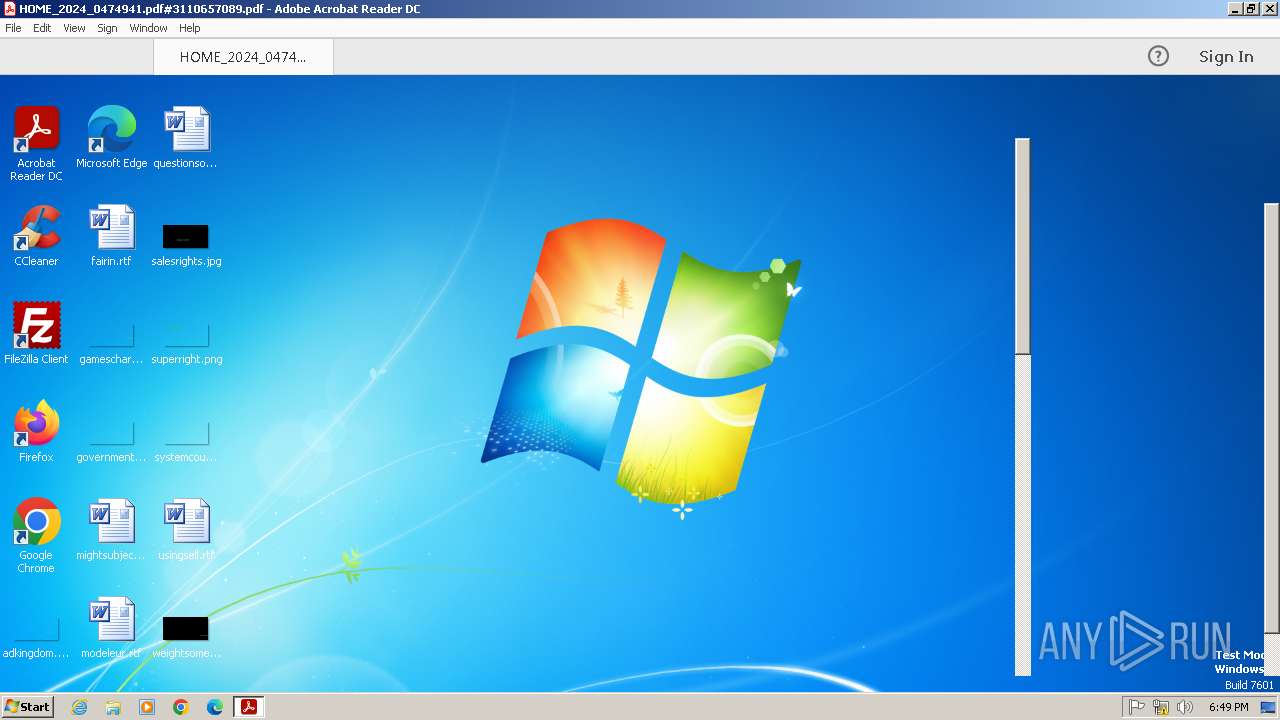
Task: Select the questionso... Word document icon
Action: pos(186,138)
